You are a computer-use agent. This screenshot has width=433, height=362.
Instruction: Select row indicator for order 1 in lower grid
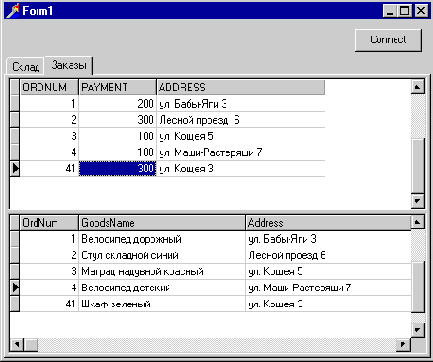click(15, 239)
